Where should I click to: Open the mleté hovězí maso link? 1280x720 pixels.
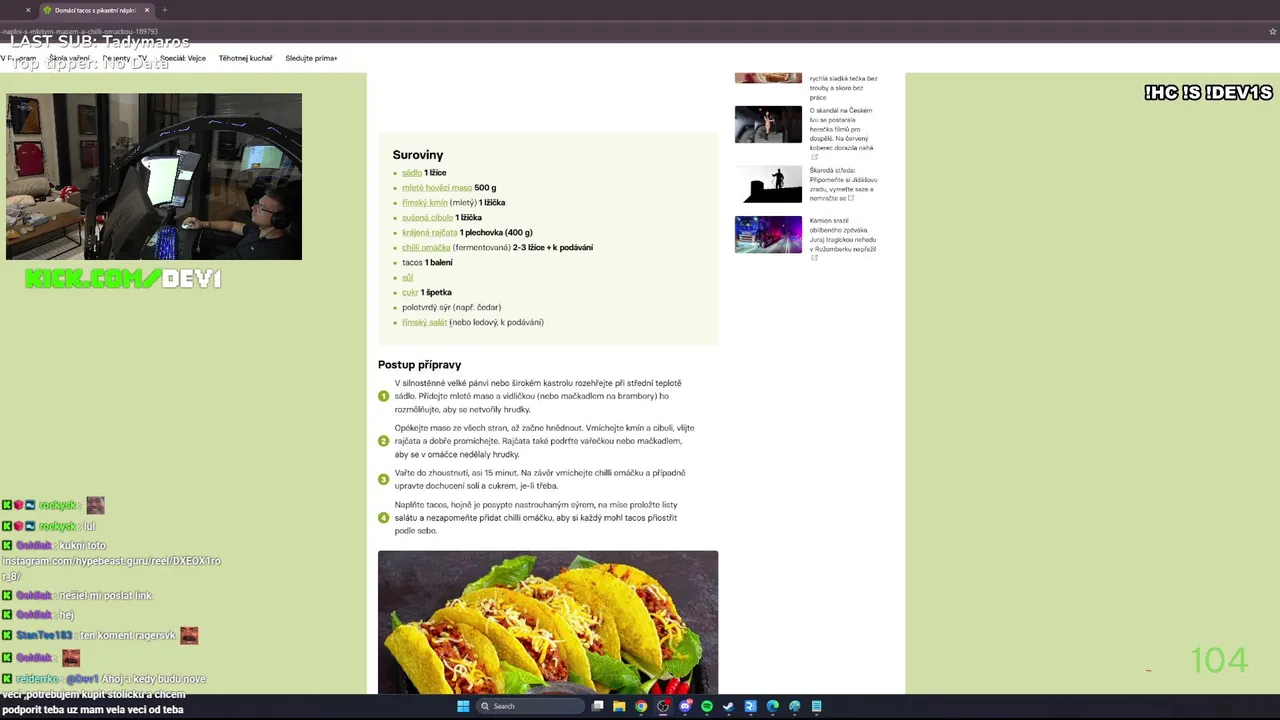point(437,188)
